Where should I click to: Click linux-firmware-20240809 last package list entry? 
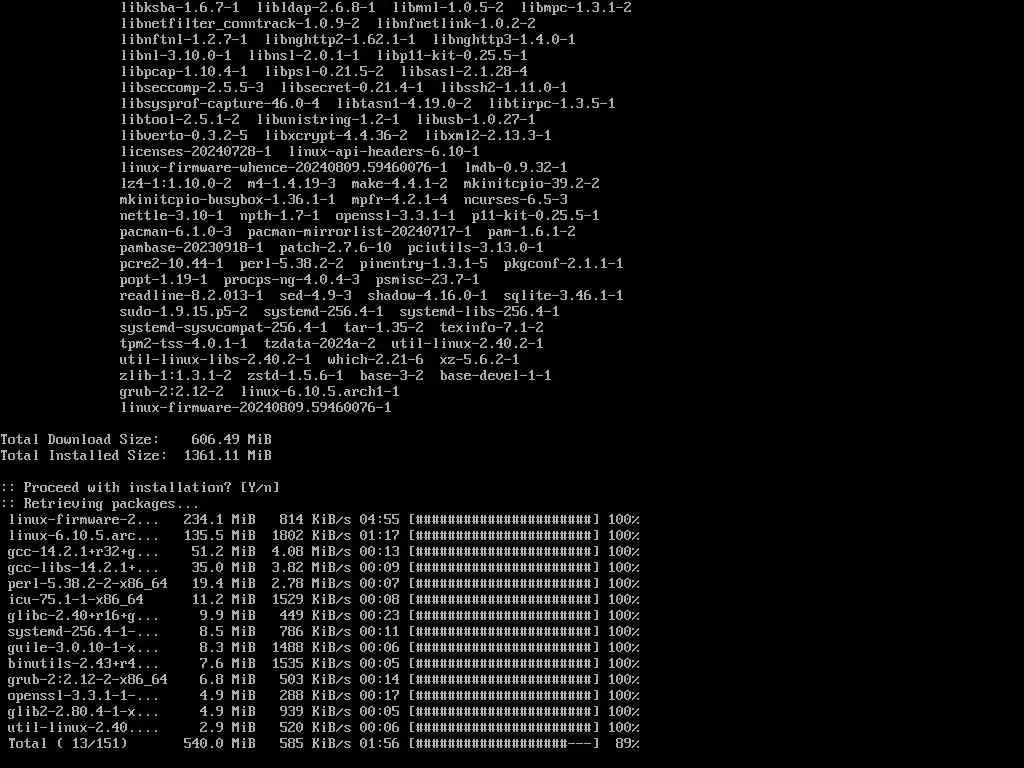pos(255,408)
